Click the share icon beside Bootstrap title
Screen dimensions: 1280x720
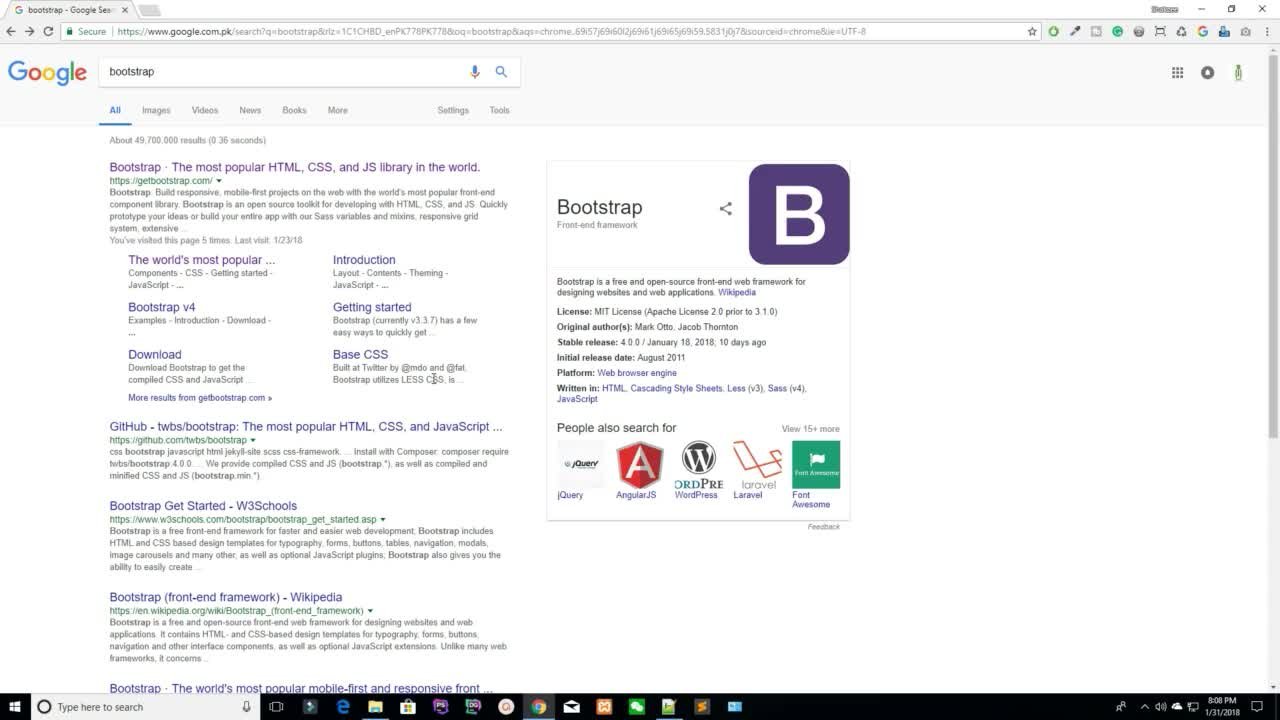pyautogui.click(x=726, y=209)
